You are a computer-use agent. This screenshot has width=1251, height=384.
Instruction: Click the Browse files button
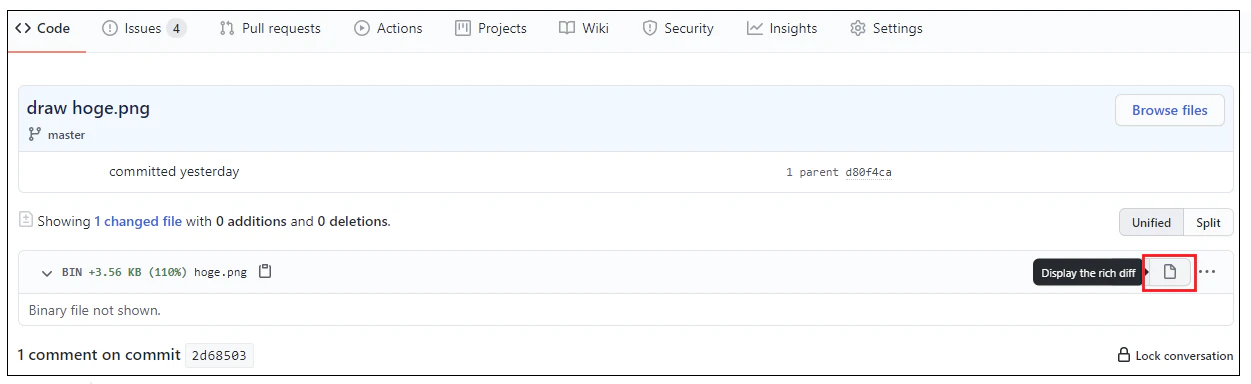(x=1170, y=110)
